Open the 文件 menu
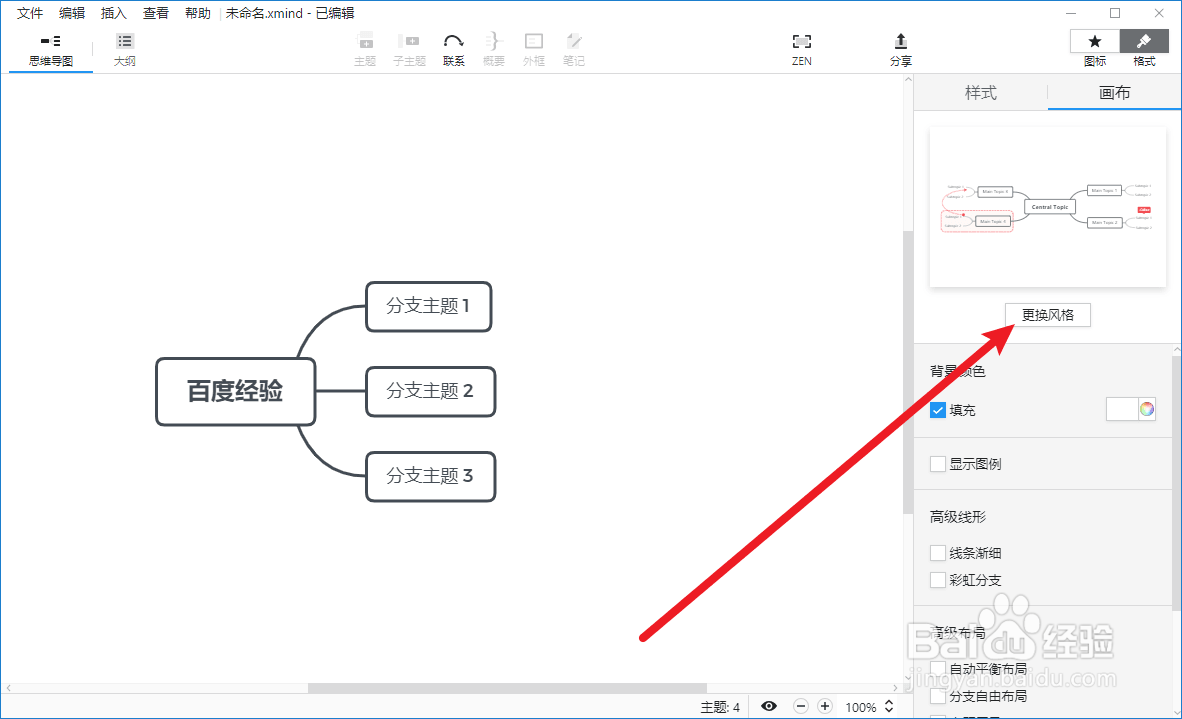Screen dimensions: 1182x719 point(30,13)
